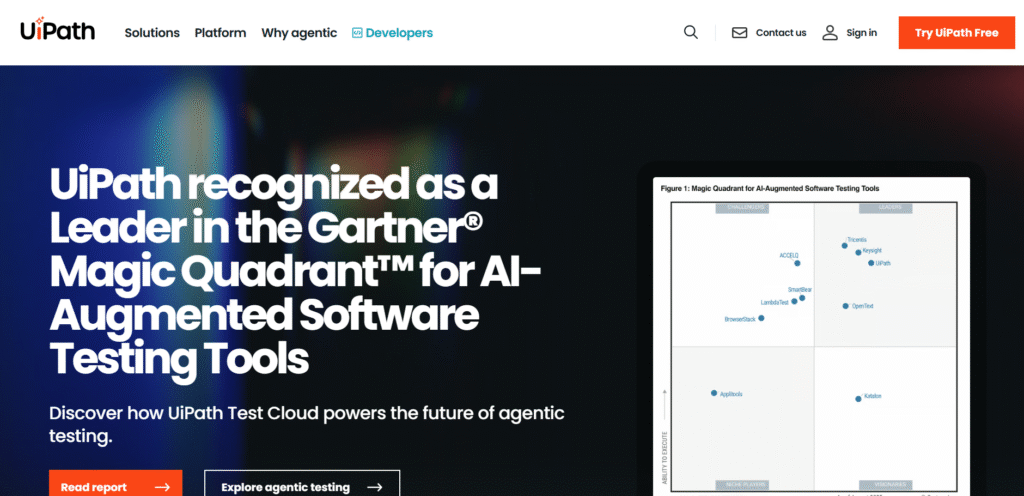
Task: Click the Read report label
Action: click(x=94, y=488)
